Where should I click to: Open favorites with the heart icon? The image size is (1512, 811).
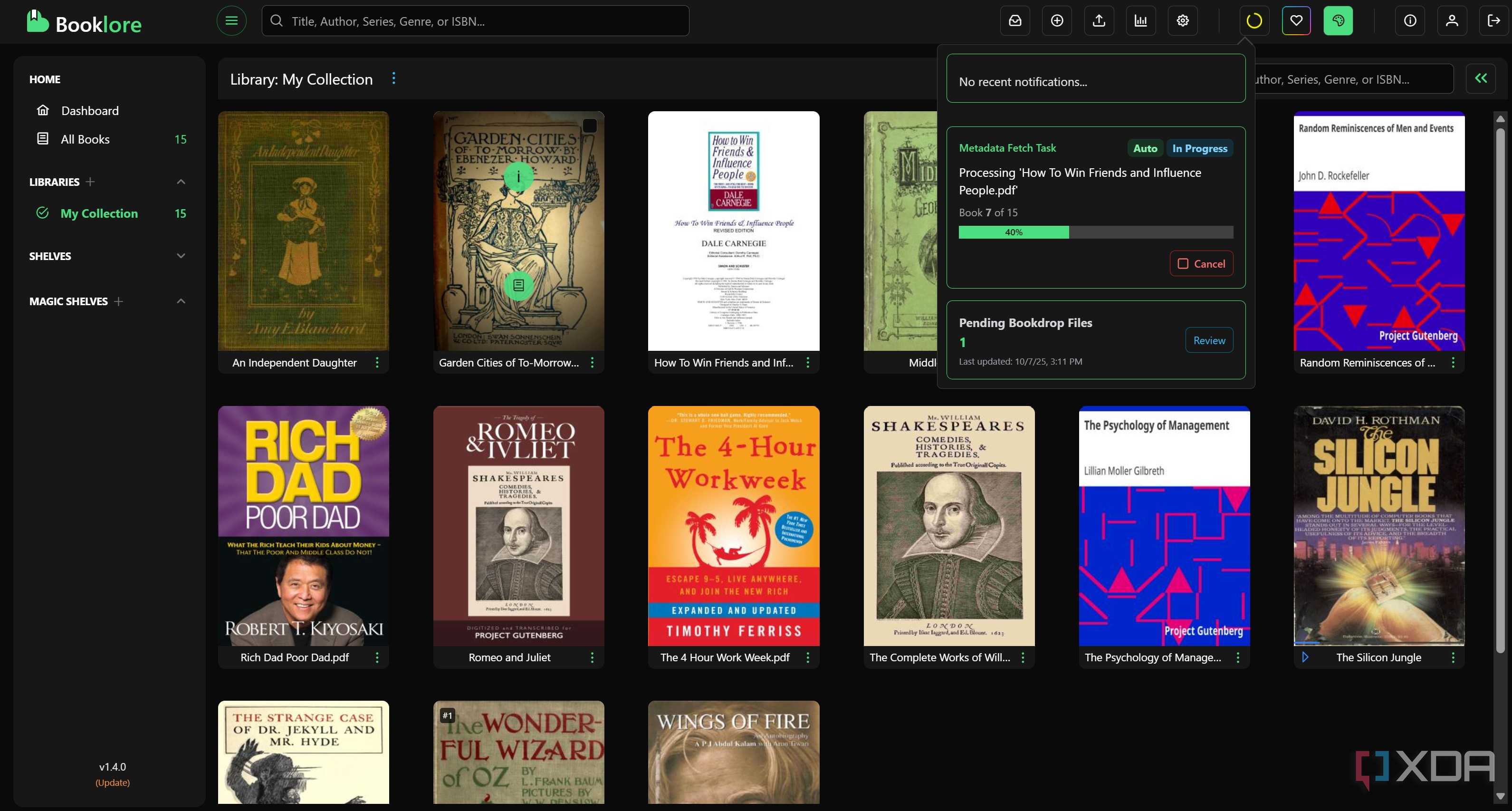click(x=1296, y=20)
